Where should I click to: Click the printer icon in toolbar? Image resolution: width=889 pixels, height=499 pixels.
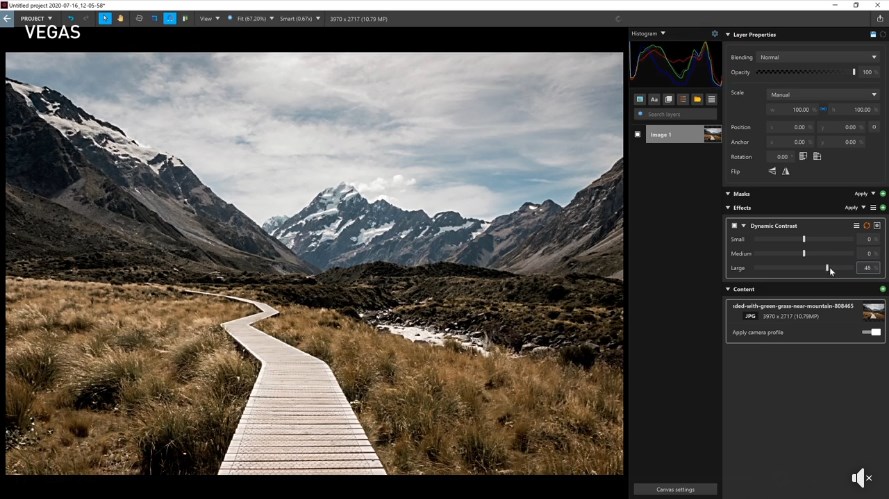point(139,19)
